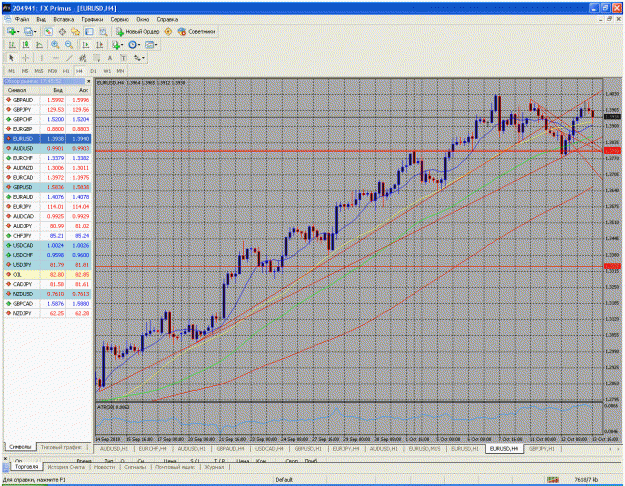
Task: Select the Crosshair tool
Action: (25, 58)
